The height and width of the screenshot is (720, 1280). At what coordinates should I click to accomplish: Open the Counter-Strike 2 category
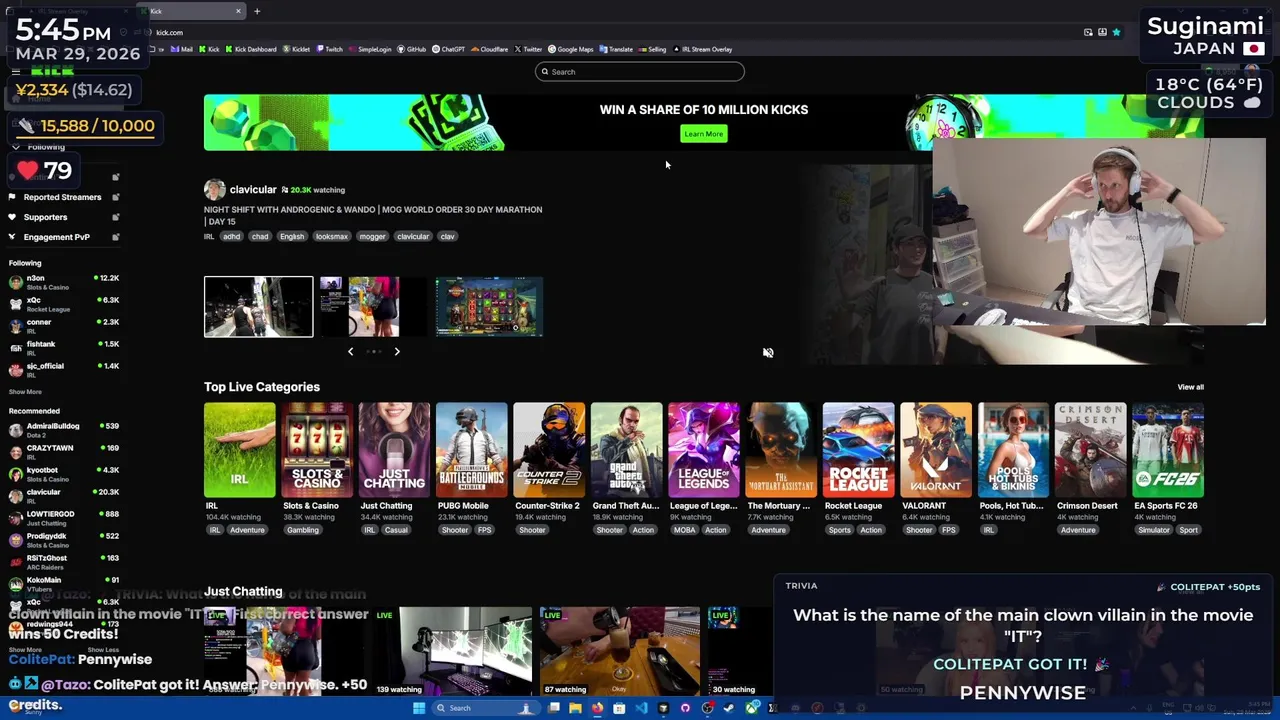(549, 450)
